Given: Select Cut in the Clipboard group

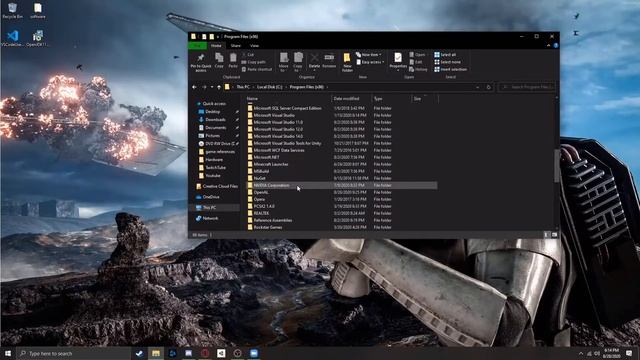Looking at the screenshot, I should (248, 54).
